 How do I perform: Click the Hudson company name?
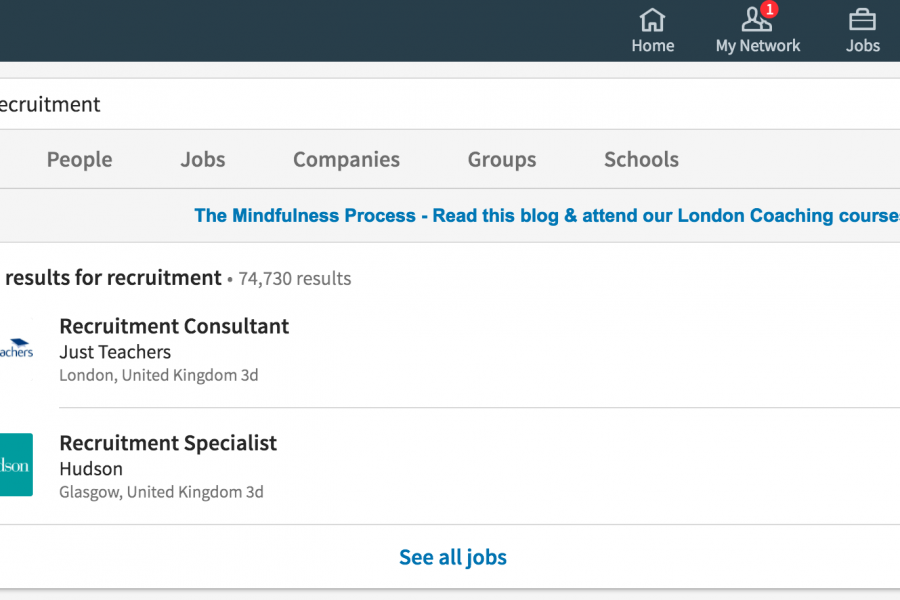click(91, 469)
